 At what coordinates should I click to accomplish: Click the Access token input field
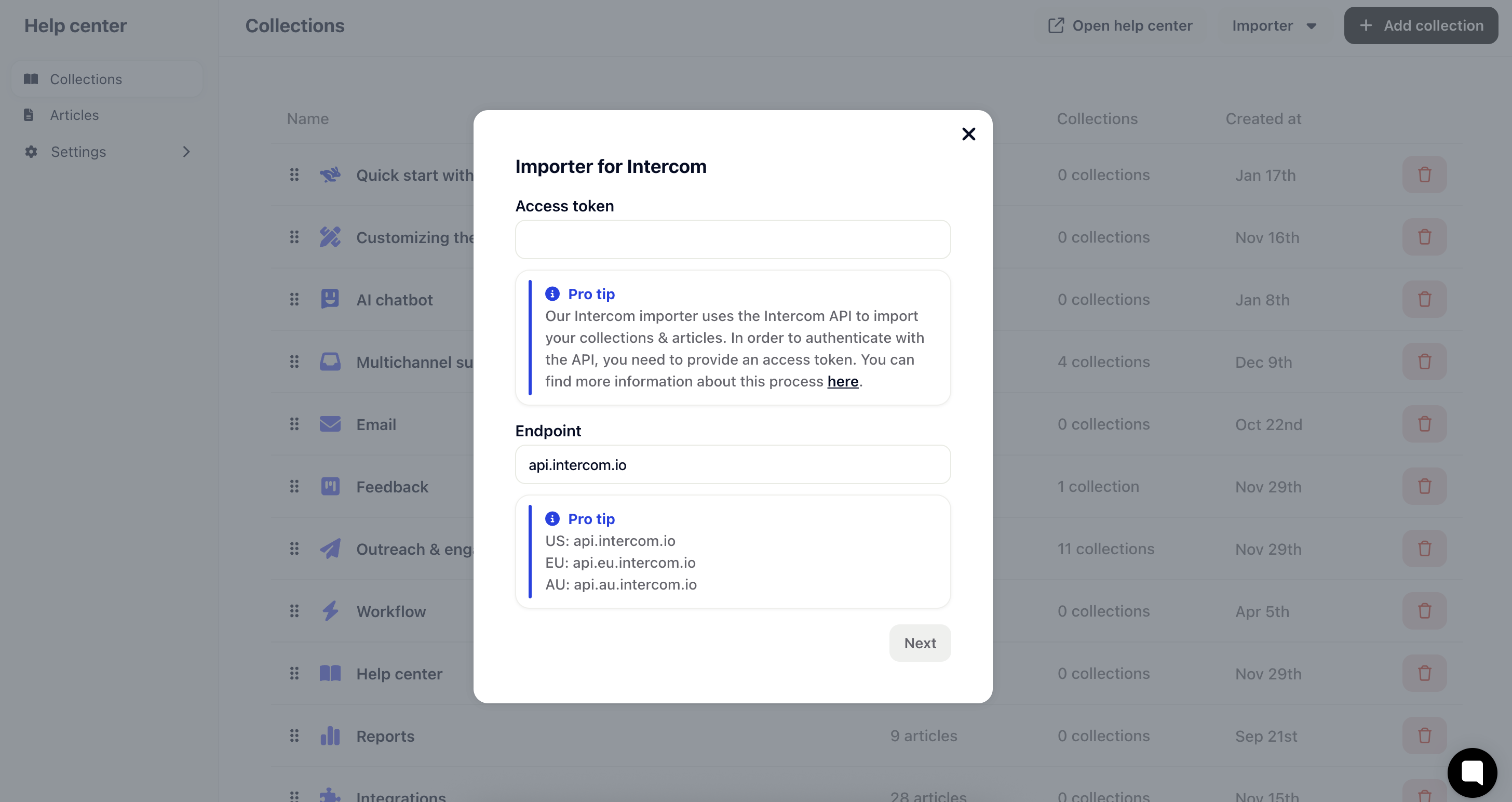pos(733,239)
